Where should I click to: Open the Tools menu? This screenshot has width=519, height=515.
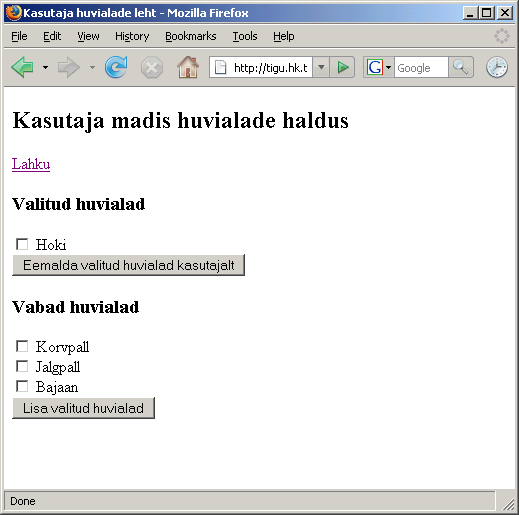pyautogui.click(x=245, y=36)
